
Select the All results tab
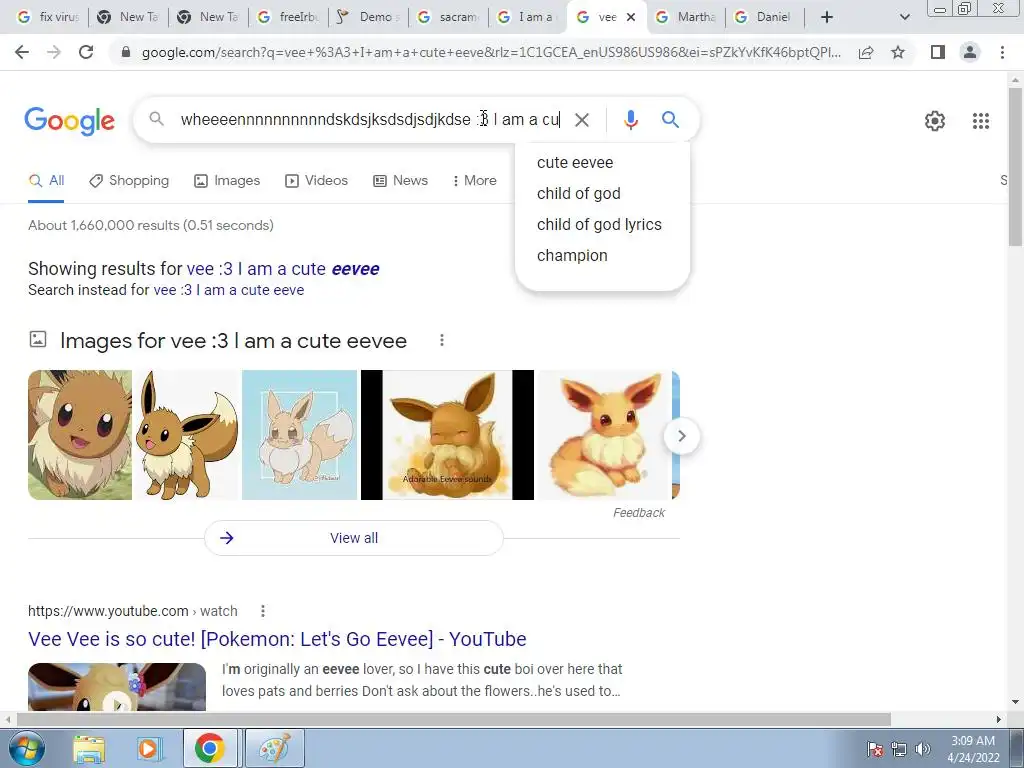pos(46,181)
